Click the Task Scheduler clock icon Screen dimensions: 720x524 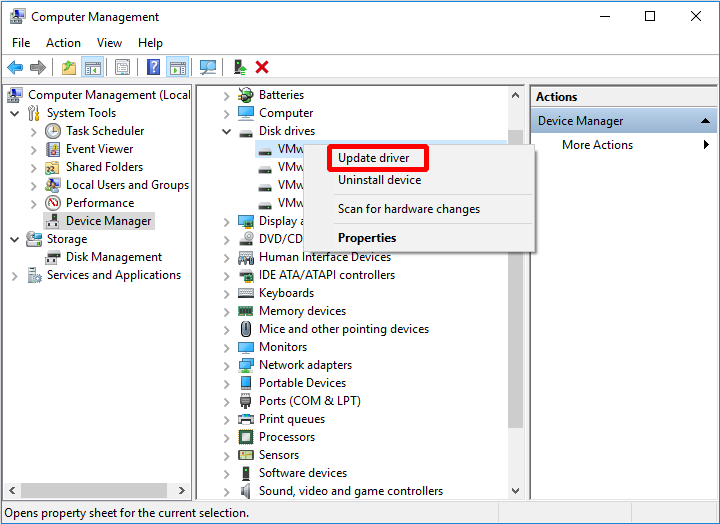(53, 131)
